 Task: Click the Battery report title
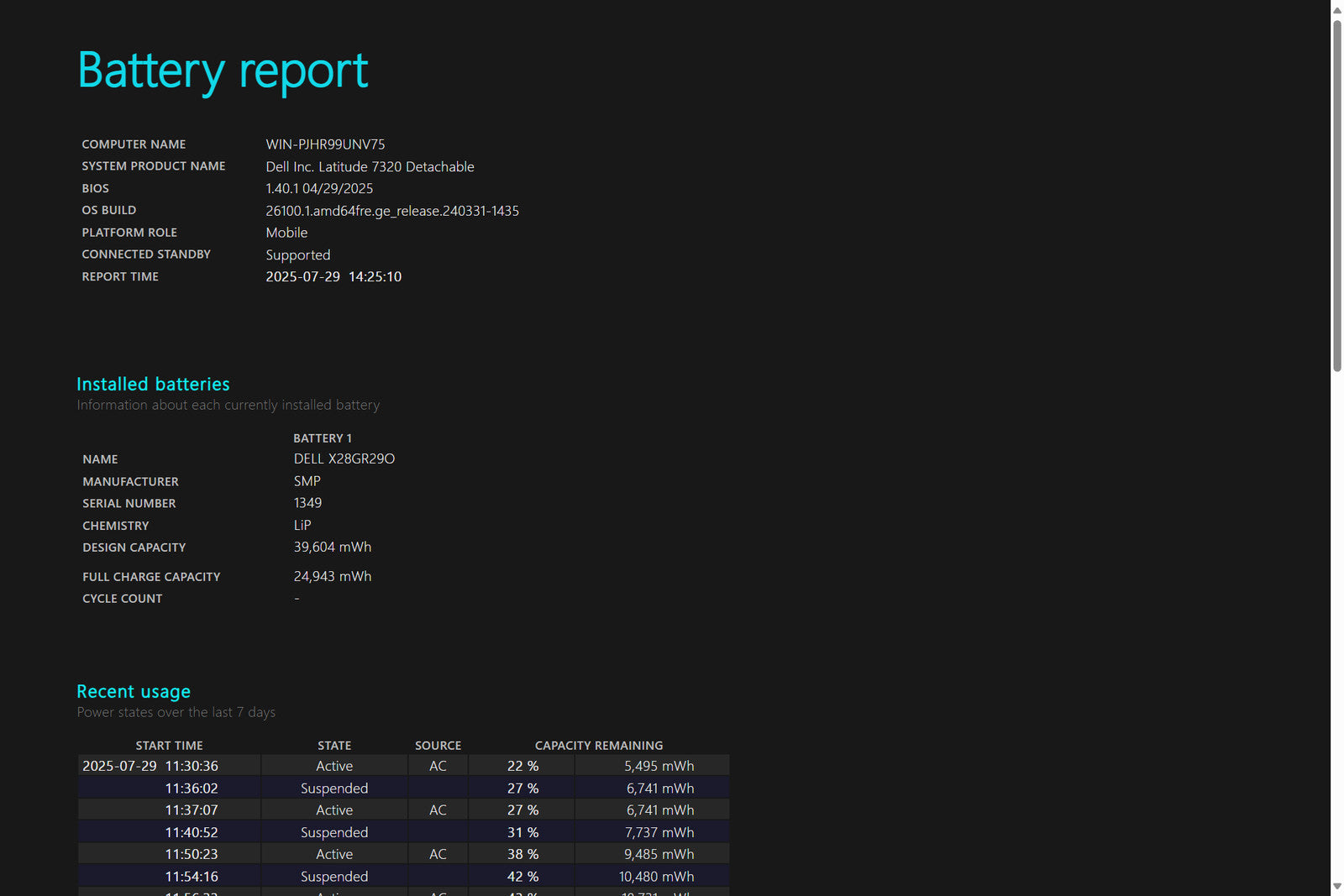[223, 71]
